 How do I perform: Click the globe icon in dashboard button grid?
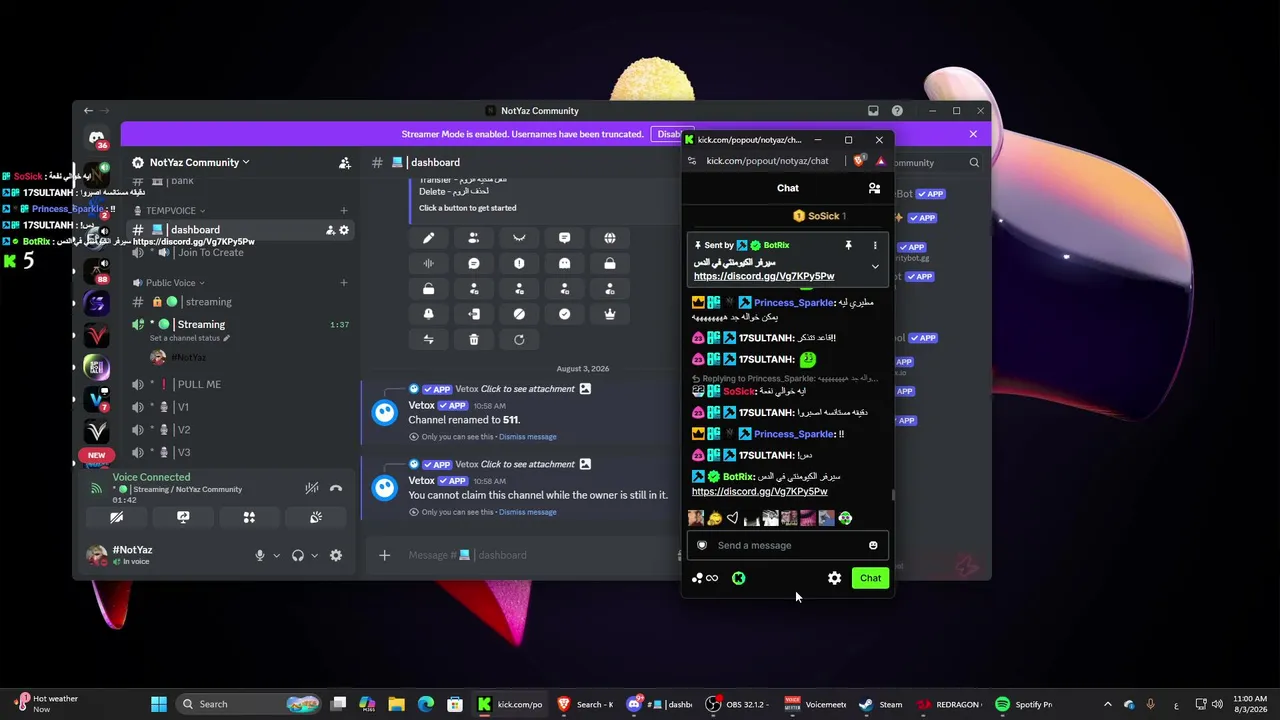coord(610,238)
